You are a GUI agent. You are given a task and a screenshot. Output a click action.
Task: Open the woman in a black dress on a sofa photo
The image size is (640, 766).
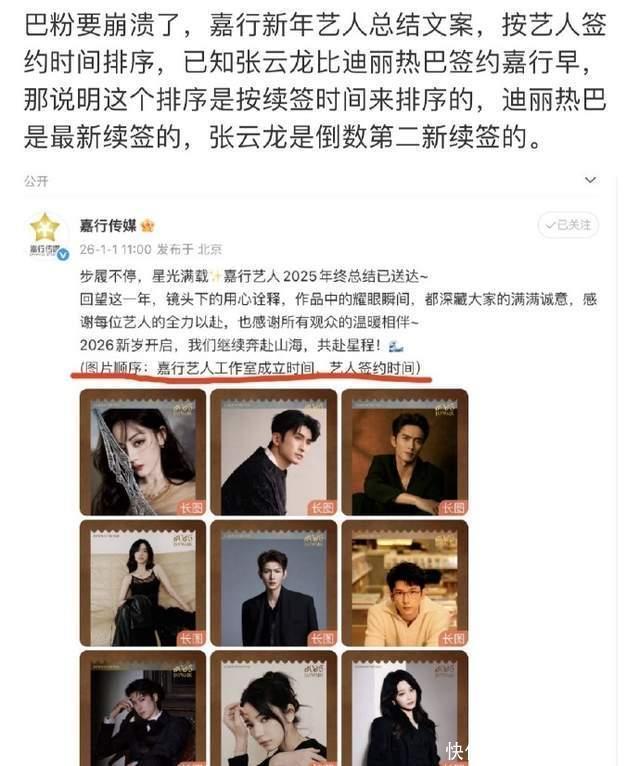point(143,583)
